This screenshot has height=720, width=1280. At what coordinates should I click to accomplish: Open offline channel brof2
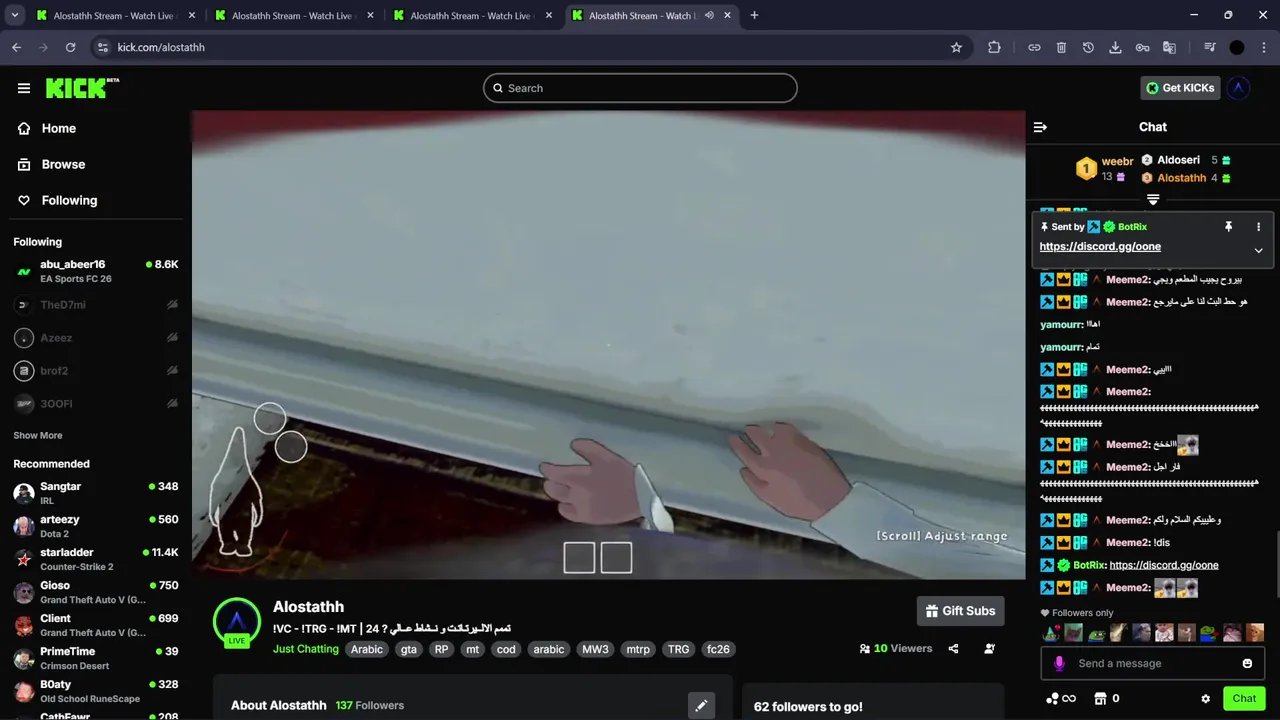(x=96, y=371)
